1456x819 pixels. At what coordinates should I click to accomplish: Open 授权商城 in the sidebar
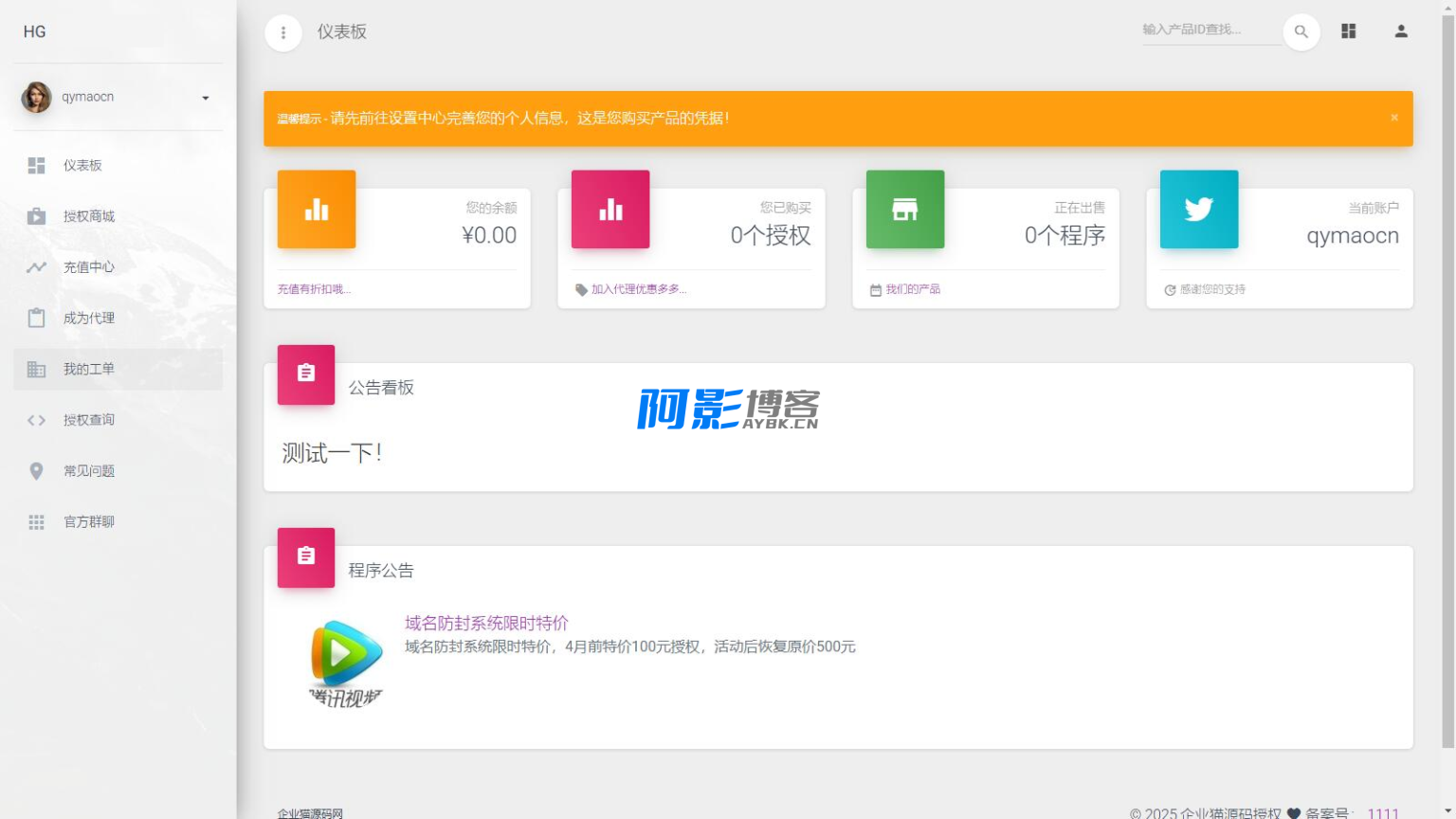(x=88, y=216)
